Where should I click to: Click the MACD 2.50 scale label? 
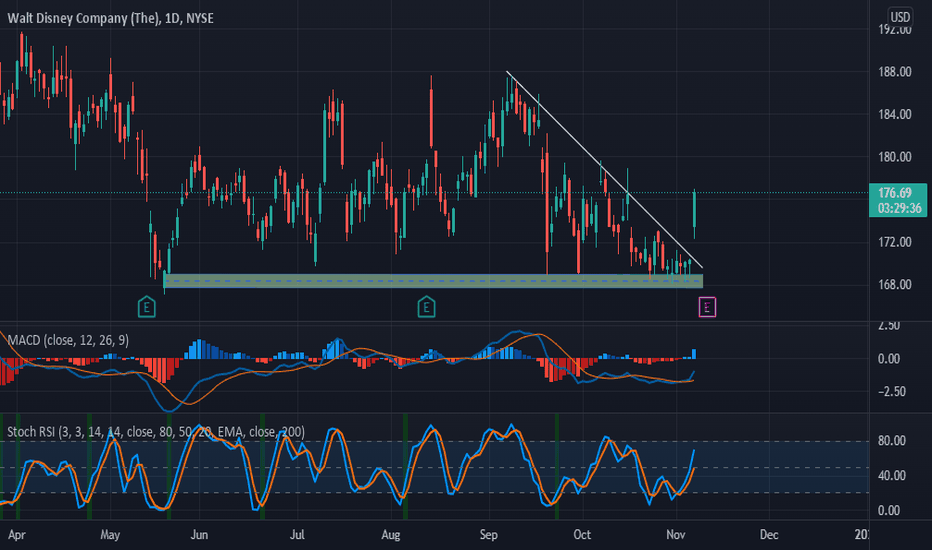pos(889,326)
